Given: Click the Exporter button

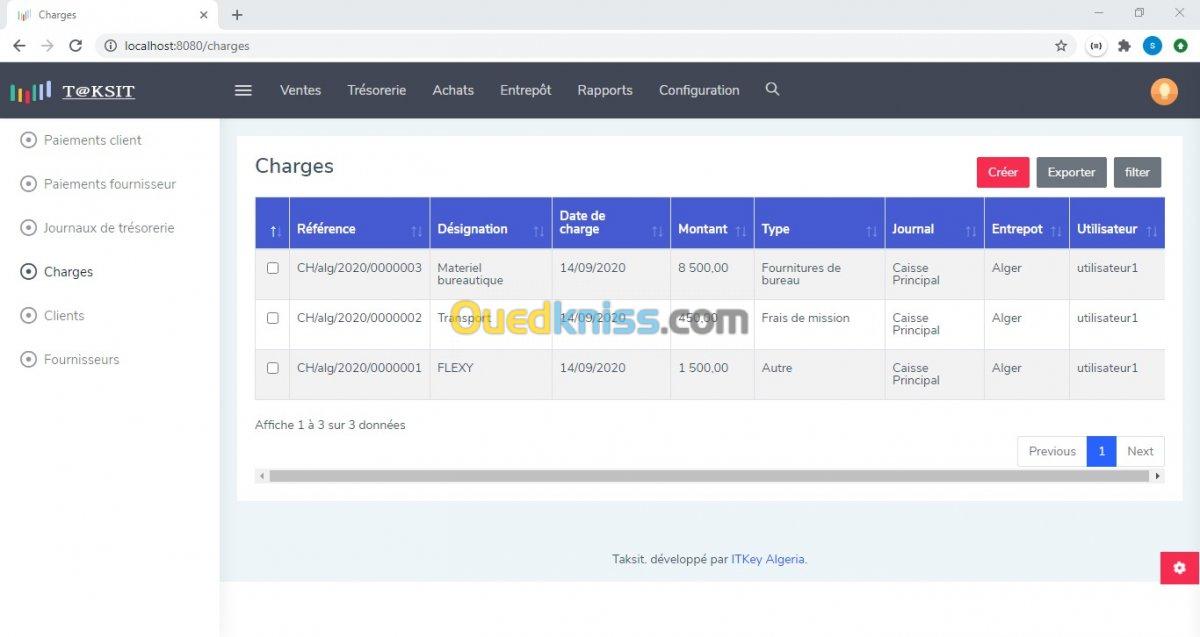Looking at the screenshot, I should click(1071, 172).
